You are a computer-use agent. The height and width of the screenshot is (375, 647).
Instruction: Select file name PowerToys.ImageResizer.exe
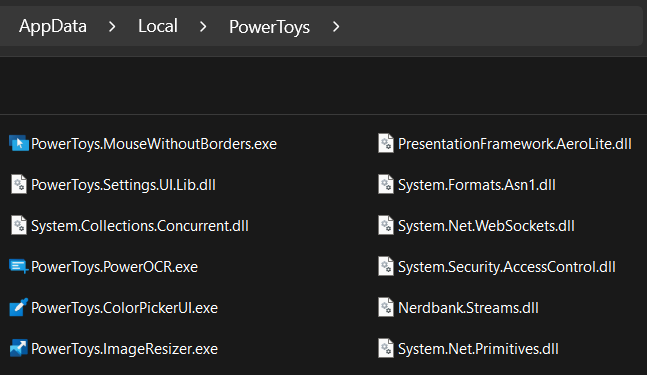(124, 349)
